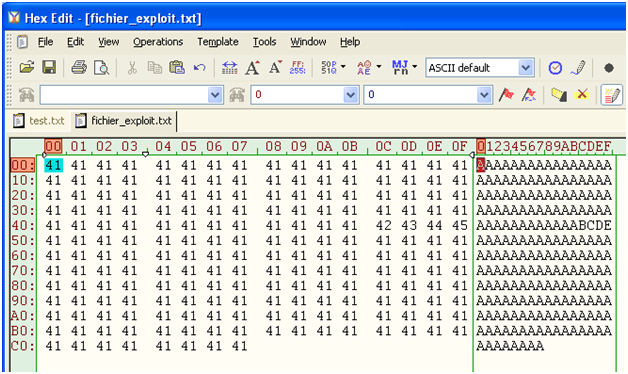Click the ASCII text AAAAAAAAAAAABCDE in row 40
628x374 pixels.
pyautogui.click(x=544, y=225)
